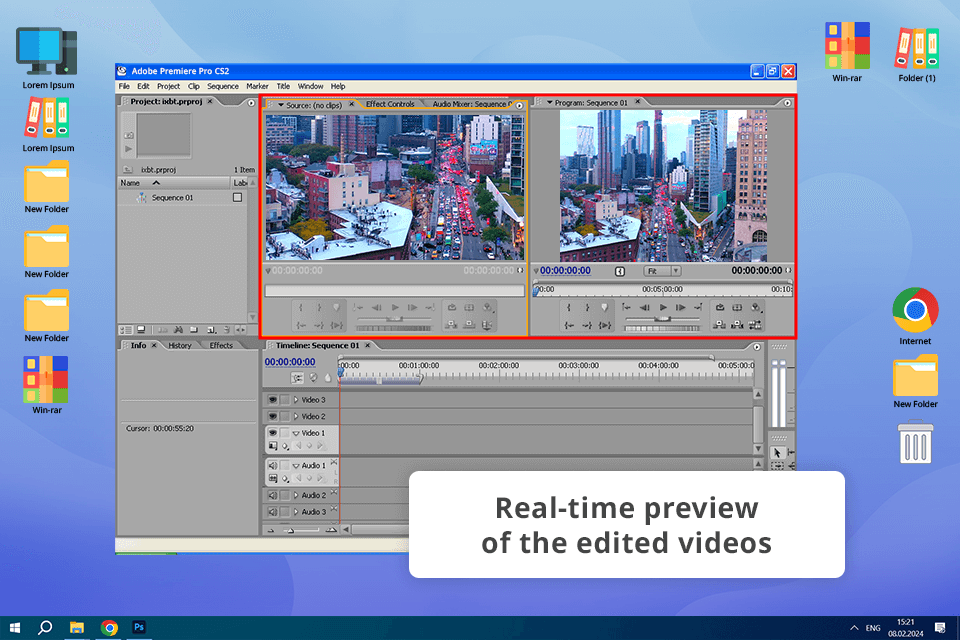Toggle Safe Margins in Program monitor
The width and height of the screenshot is (960, 640).
(737, 307)
